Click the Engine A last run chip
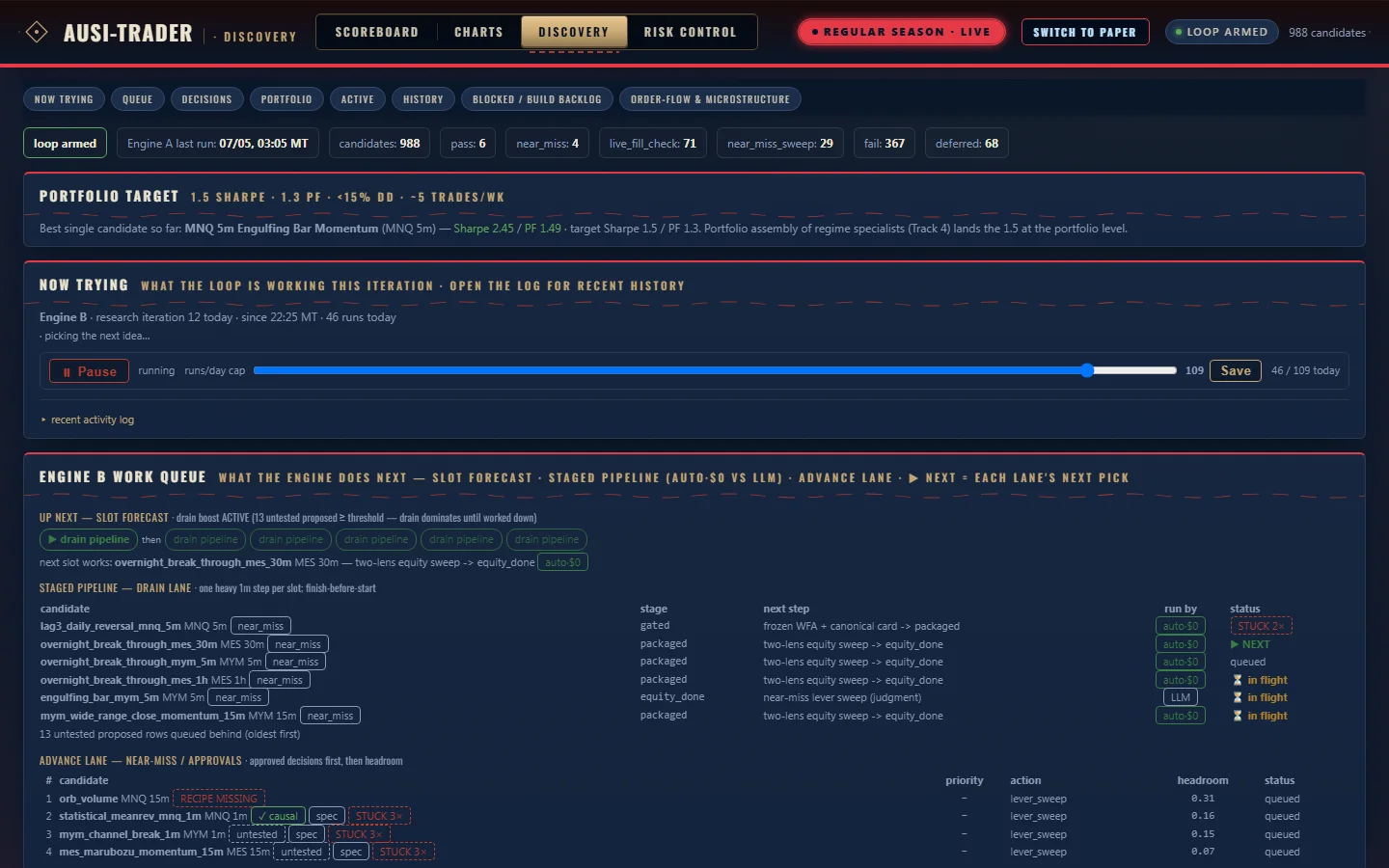Viewport: 1389px width, 868px height. coord(218,143)
